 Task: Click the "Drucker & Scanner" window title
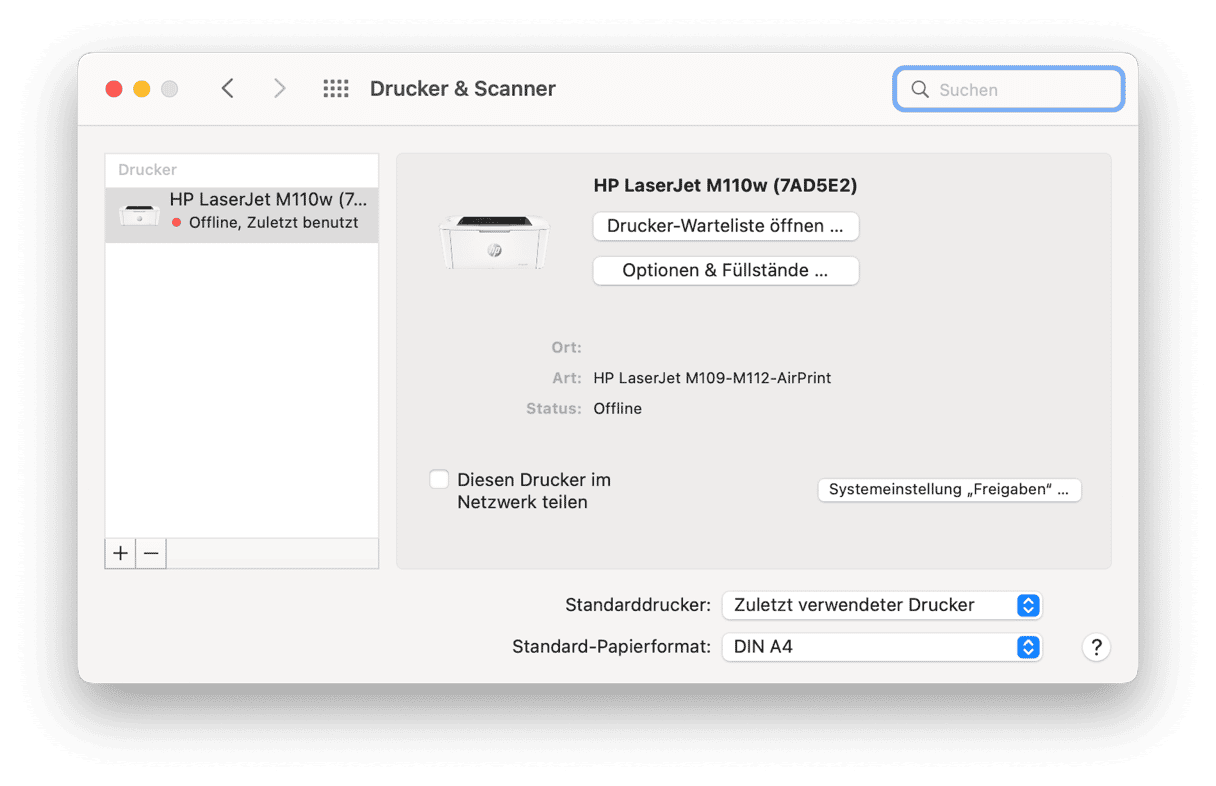point(463,89)
